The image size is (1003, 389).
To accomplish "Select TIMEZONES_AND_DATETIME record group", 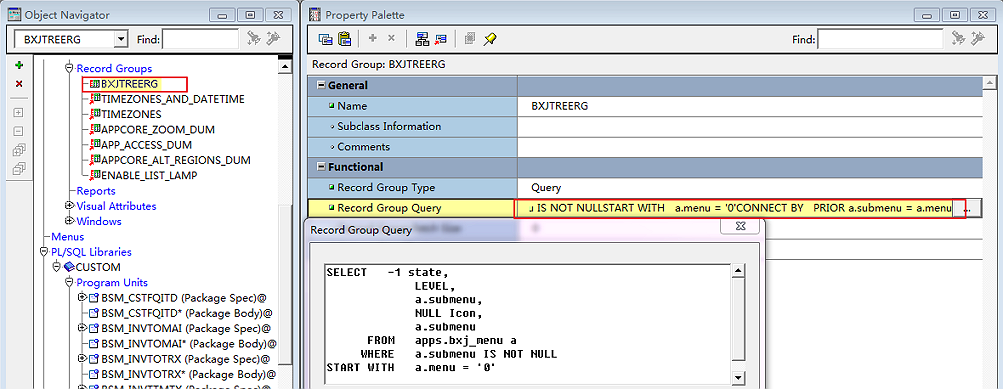I will (173, 99).
